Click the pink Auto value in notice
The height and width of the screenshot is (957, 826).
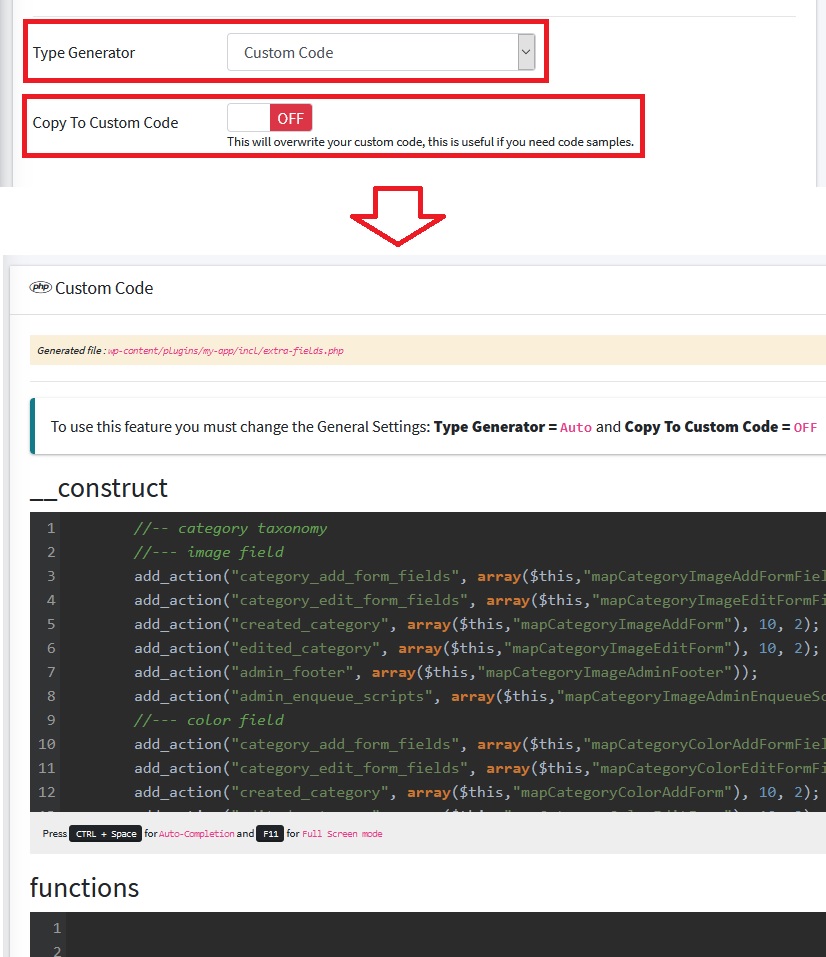click(575, 427)
